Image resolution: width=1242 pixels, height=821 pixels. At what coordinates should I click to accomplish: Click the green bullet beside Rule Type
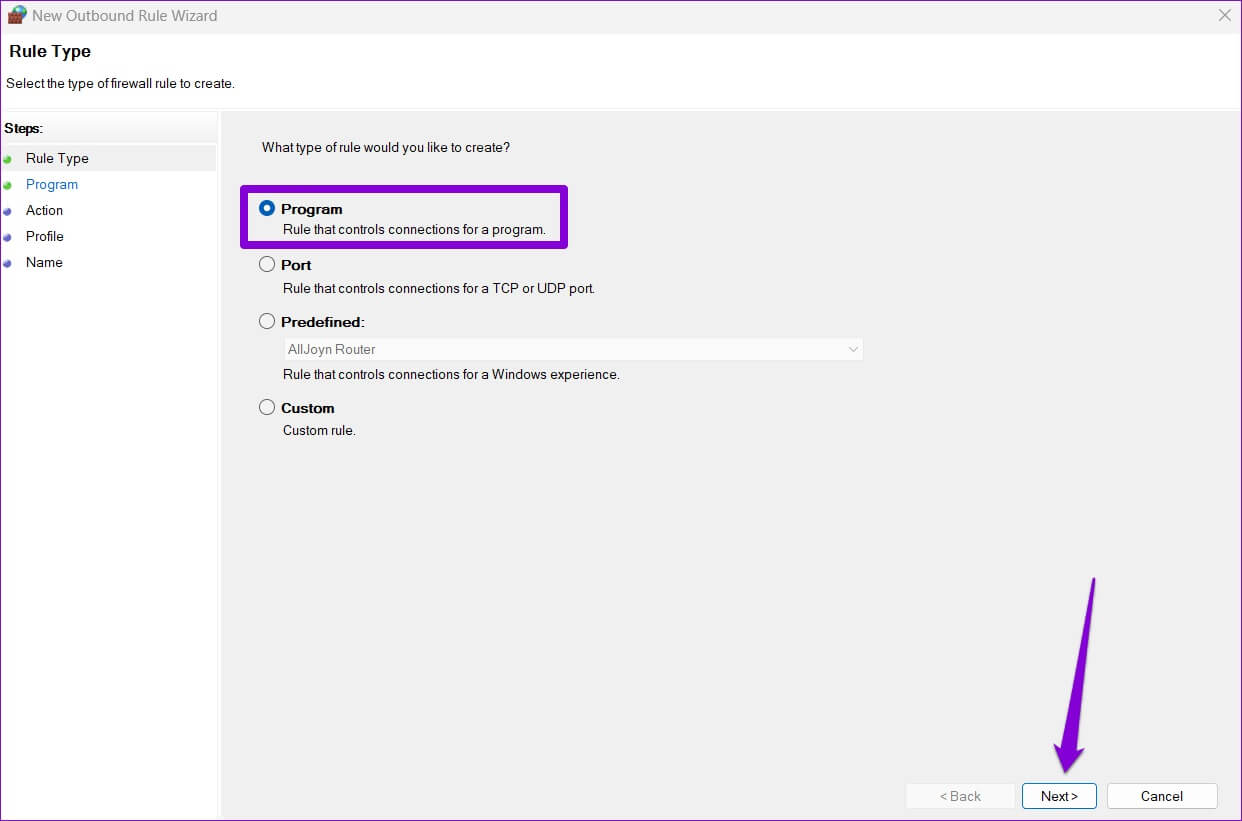click(8, 159)
